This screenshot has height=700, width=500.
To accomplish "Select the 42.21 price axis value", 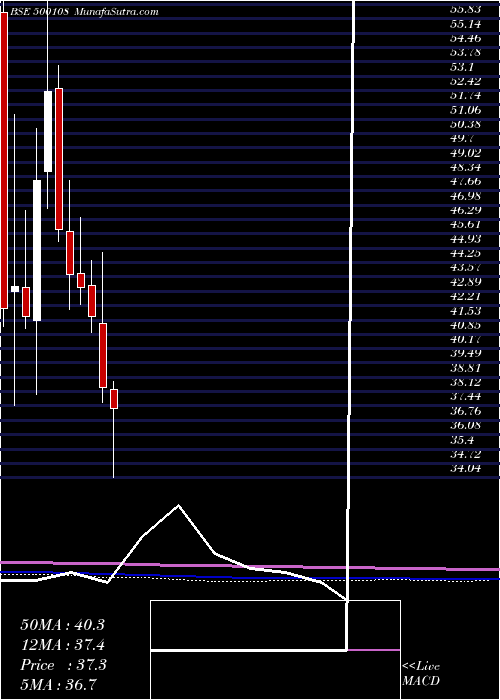I will [464, 296].
